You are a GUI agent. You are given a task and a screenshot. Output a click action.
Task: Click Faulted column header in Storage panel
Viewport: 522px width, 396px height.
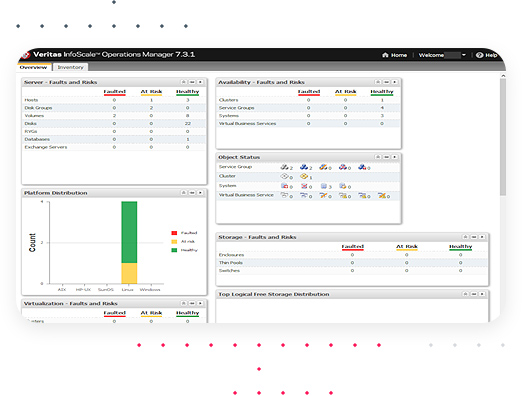coord(352,246)
